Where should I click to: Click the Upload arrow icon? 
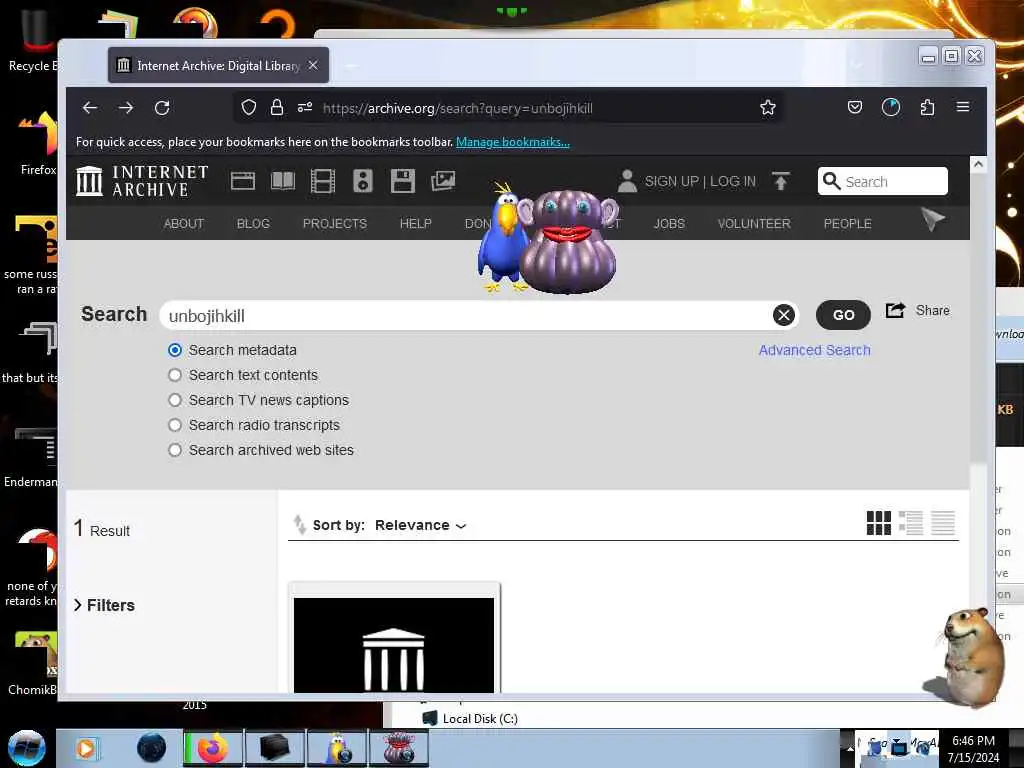(x=780, y=181)
